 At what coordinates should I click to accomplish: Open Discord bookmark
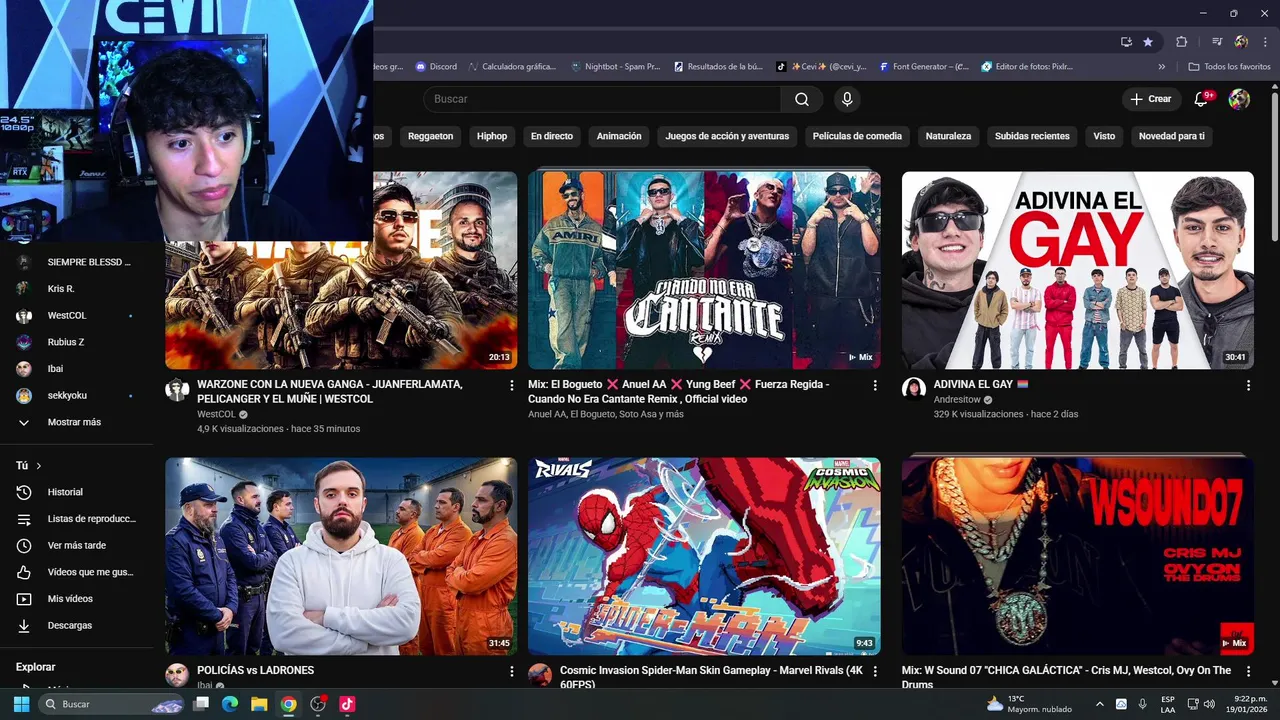(x=436, y=67)
